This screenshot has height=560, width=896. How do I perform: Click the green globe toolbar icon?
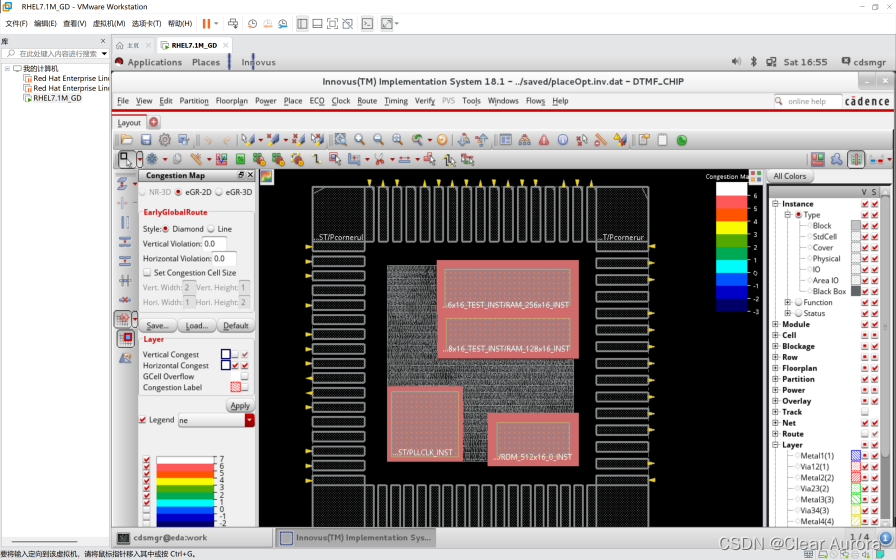(x=682, y=140)
